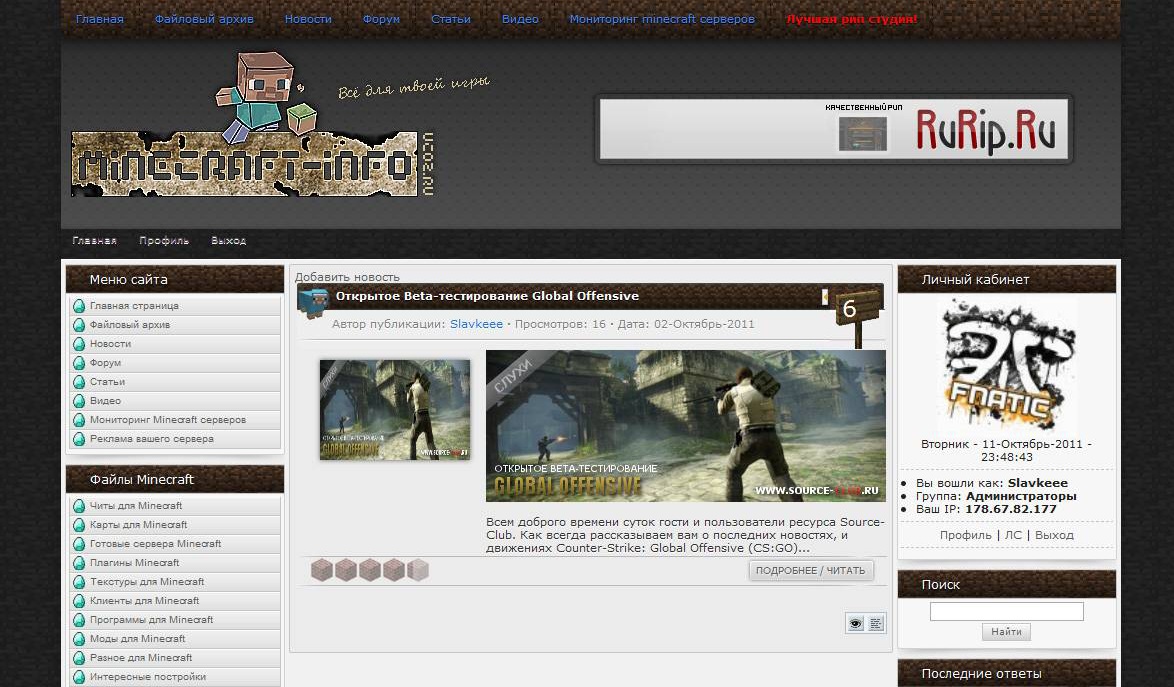
Task: Click the RuRip.Ru advertisement banner
Action: click(x=834, y=129)
